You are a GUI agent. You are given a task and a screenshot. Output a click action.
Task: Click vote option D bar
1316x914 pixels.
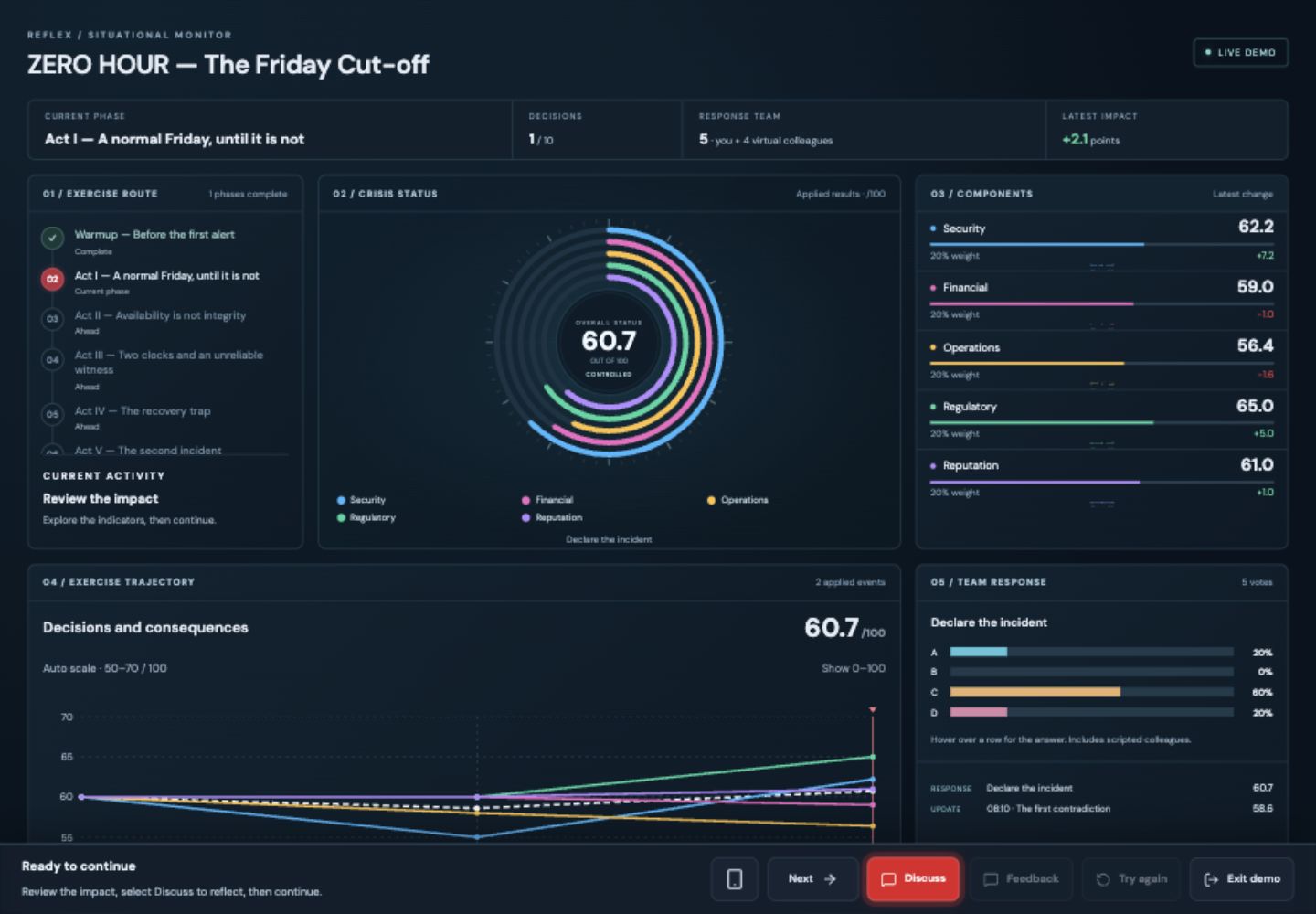tap(1091, 712)
